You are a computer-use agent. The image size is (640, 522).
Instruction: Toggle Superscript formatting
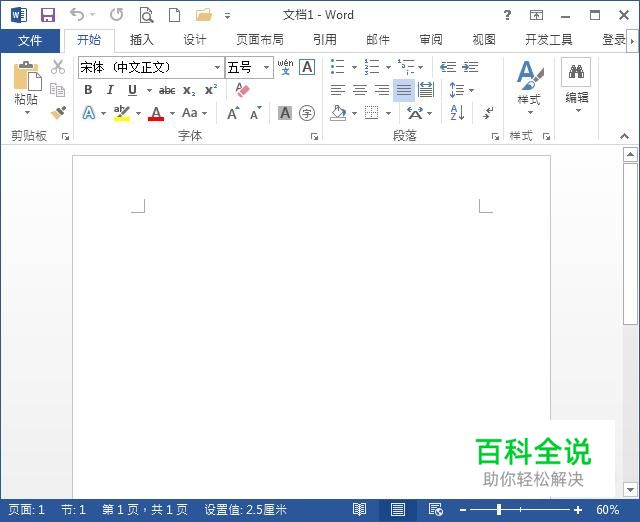pyautogui.click(x=211, y=90)
